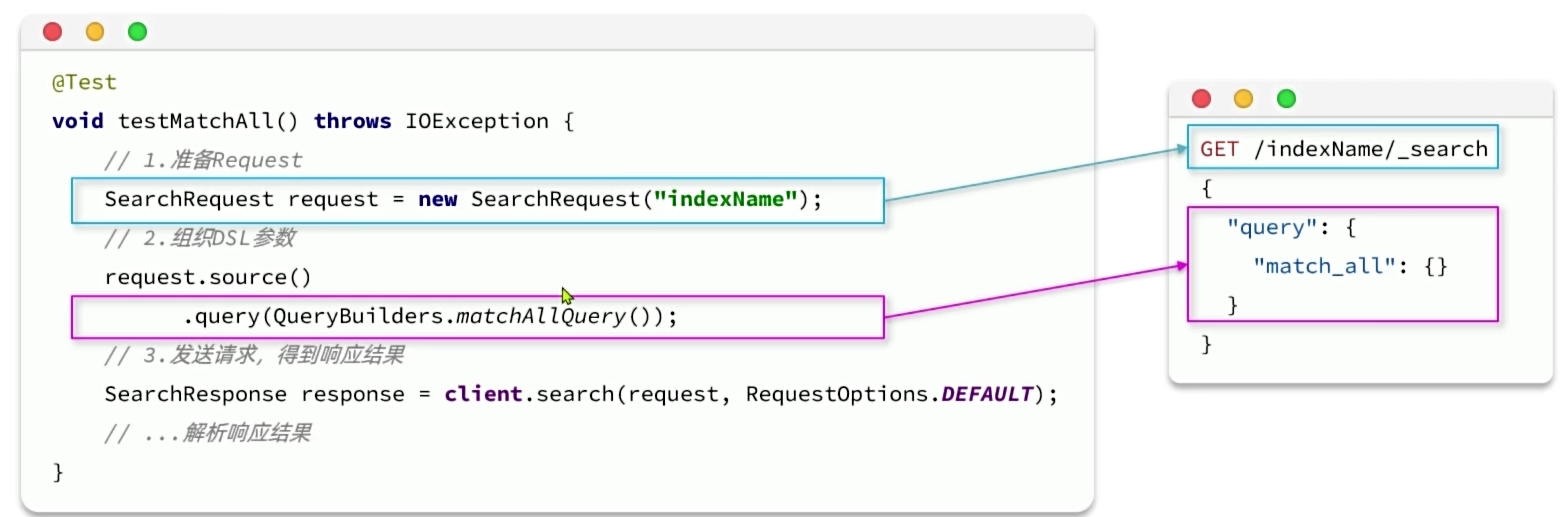Screen dimensions: 1564x517
Task: Click the GET /indexName/_search request line
Action: [x=1344, y=149]
